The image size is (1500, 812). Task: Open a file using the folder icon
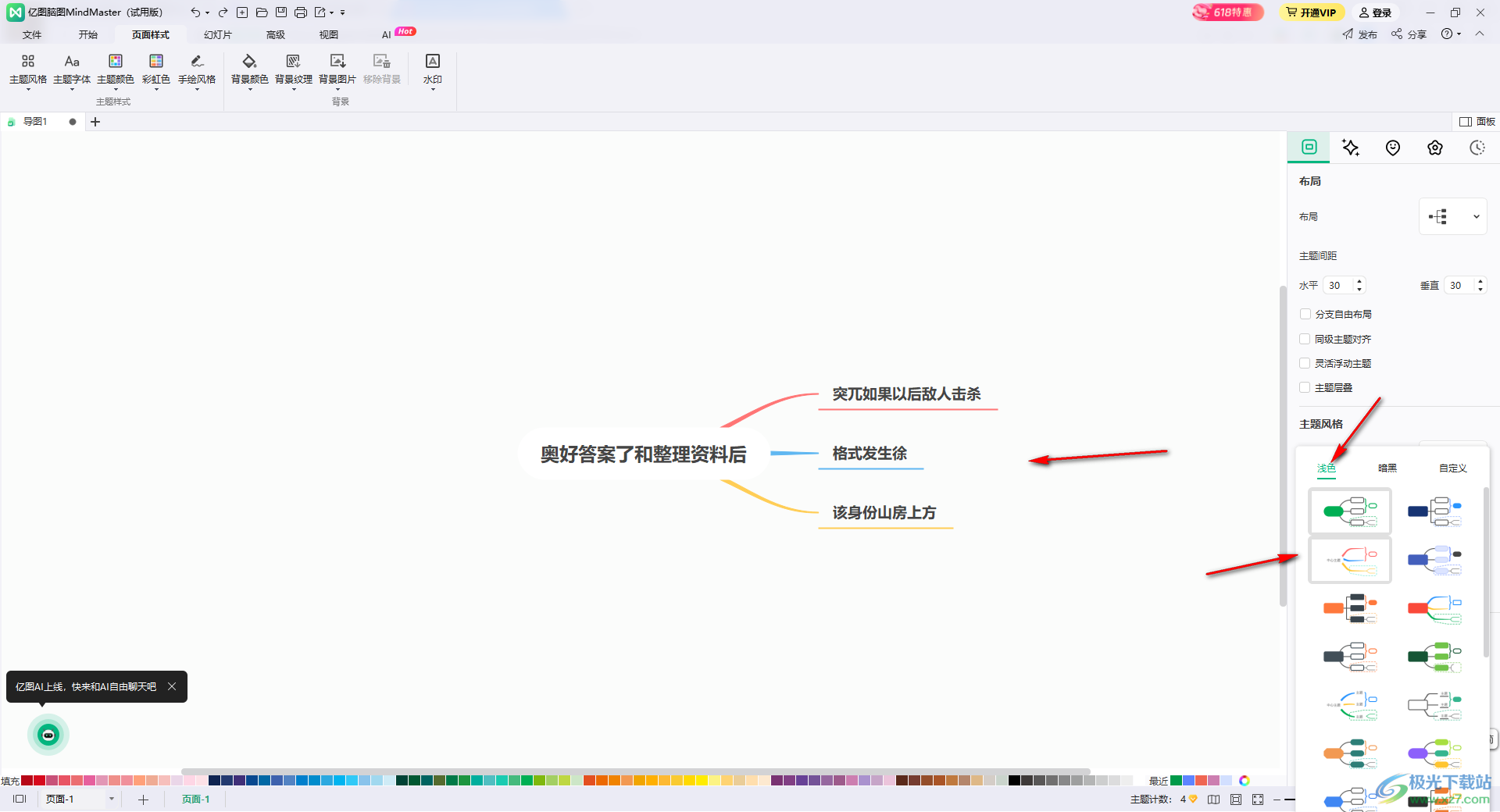click(x=262, y=12)
